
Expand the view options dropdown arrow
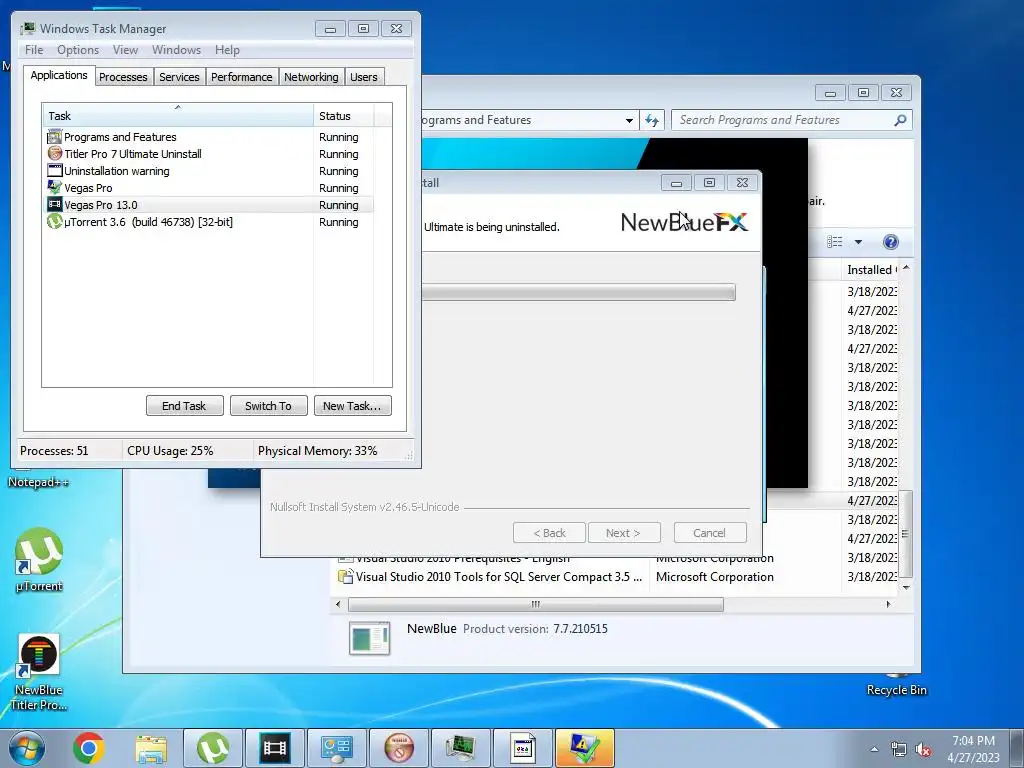point(858,242)
